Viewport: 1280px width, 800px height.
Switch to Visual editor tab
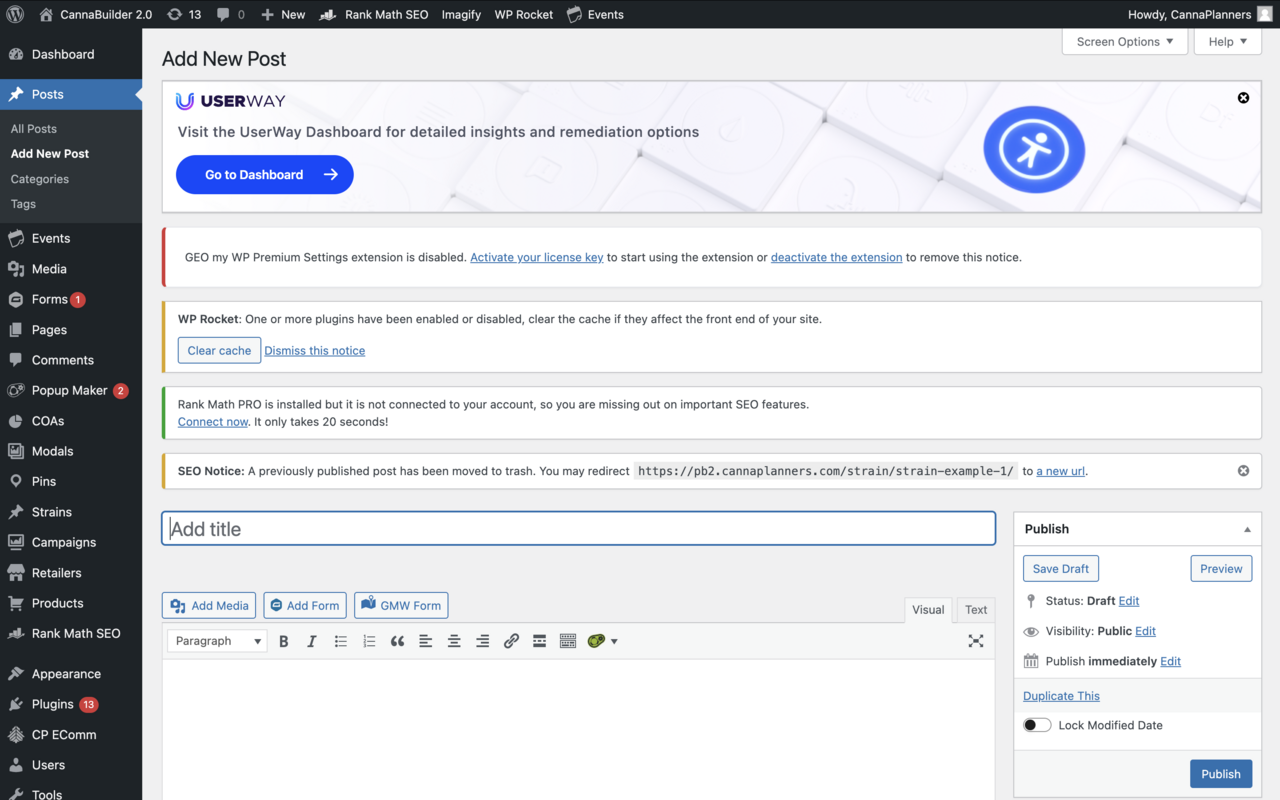(x=928, y=610)
